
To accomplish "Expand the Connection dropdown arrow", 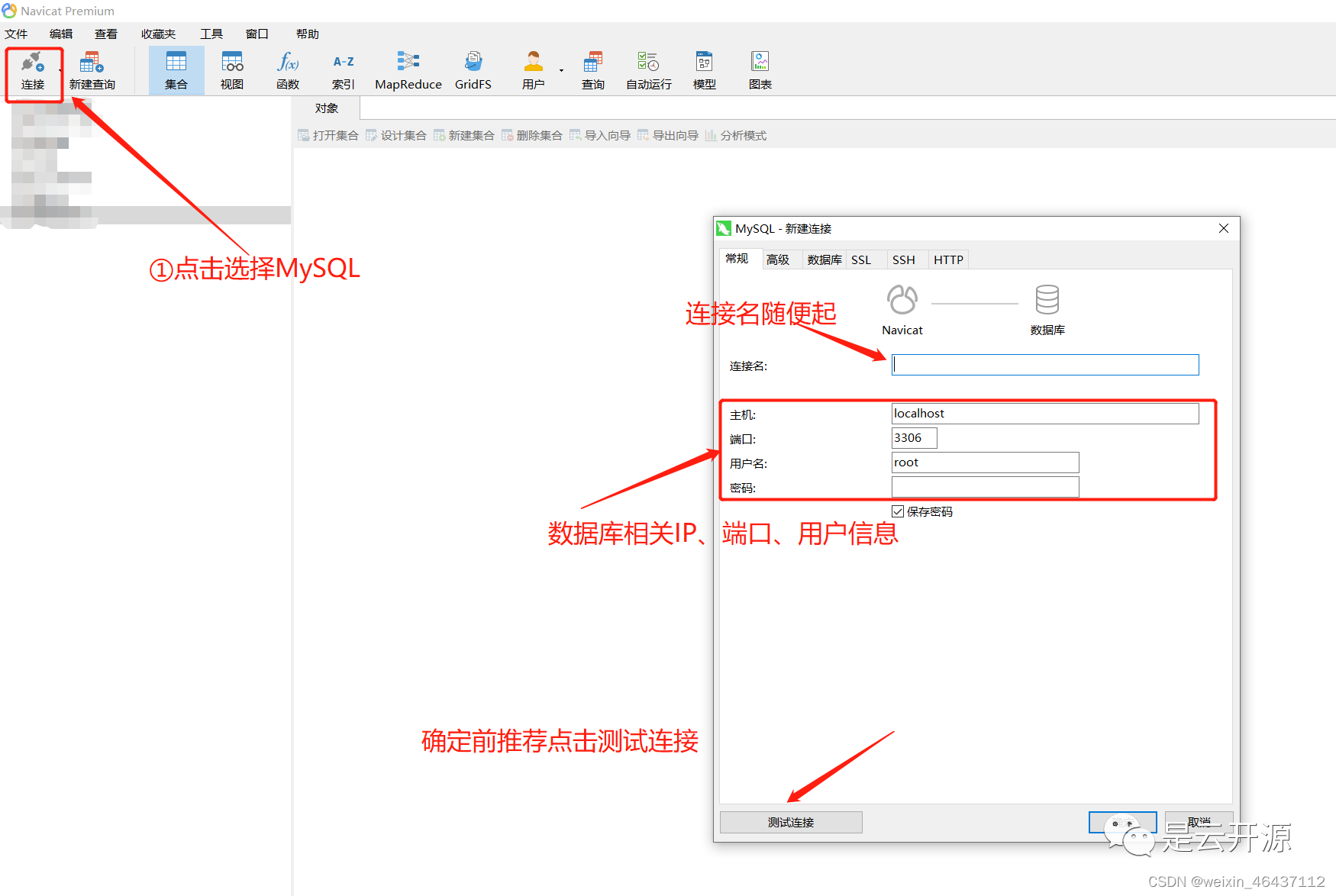I will click(60, 70).
